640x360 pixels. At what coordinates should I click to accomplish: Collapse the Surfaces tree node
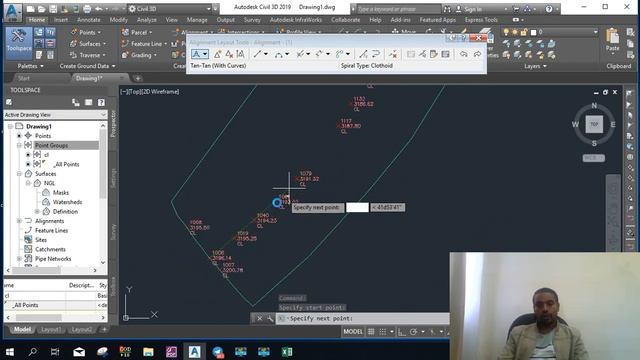[x=19, y=173]
